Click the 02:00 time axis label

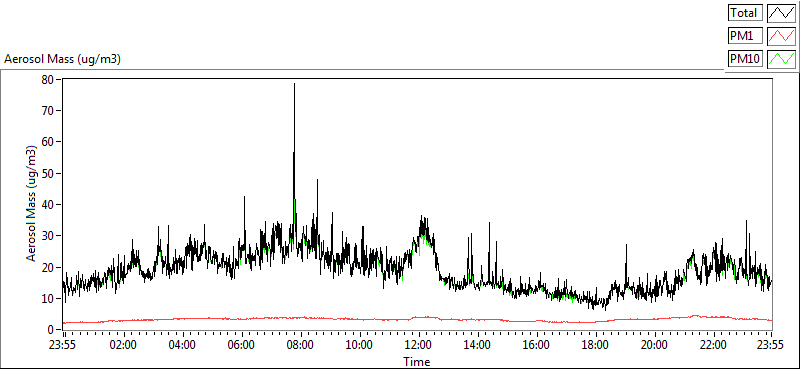click(x=123, y=345)
